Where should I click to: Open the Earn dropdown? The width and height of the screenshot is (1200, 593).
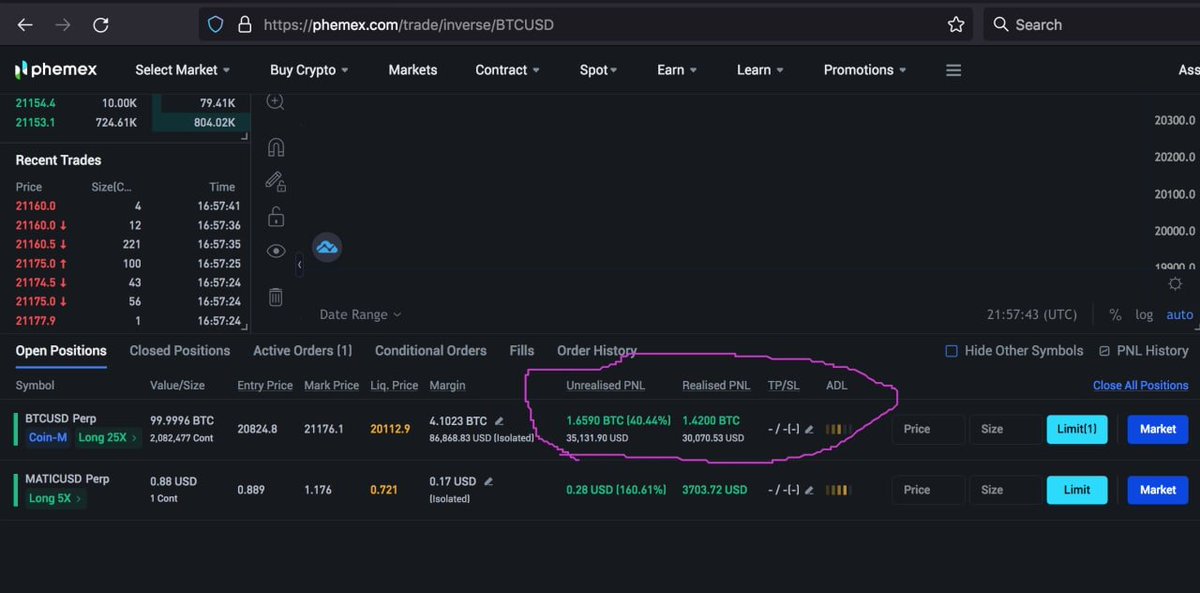pos(677,70)
